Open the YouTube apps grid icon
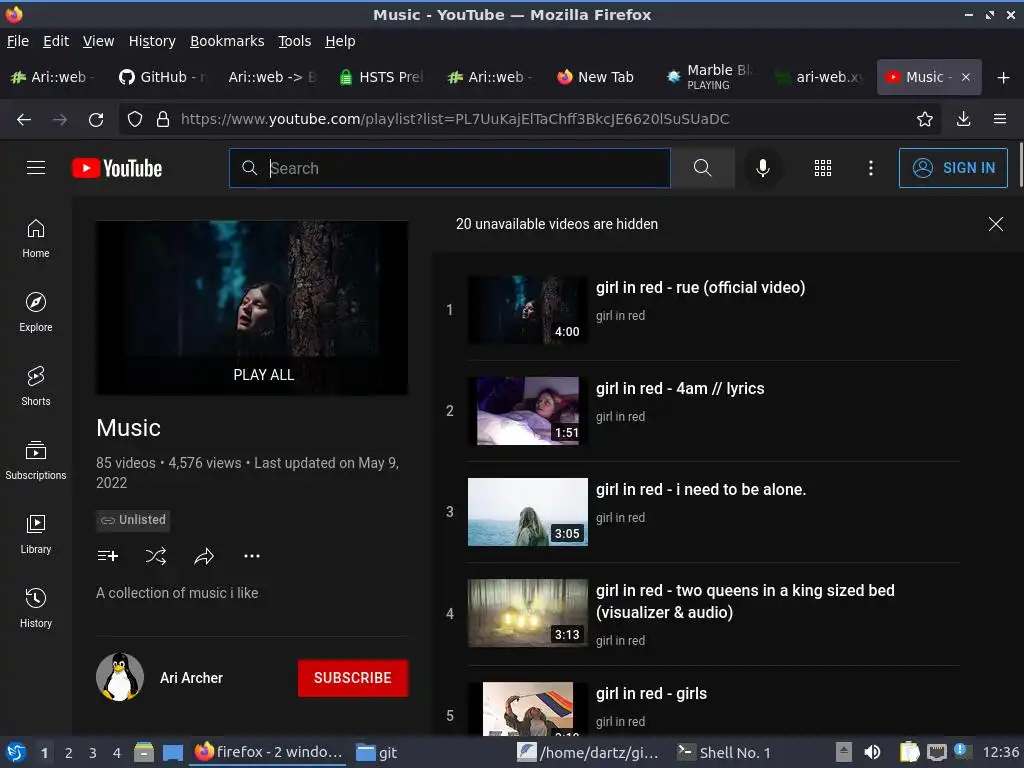 (x=823, y=168)
